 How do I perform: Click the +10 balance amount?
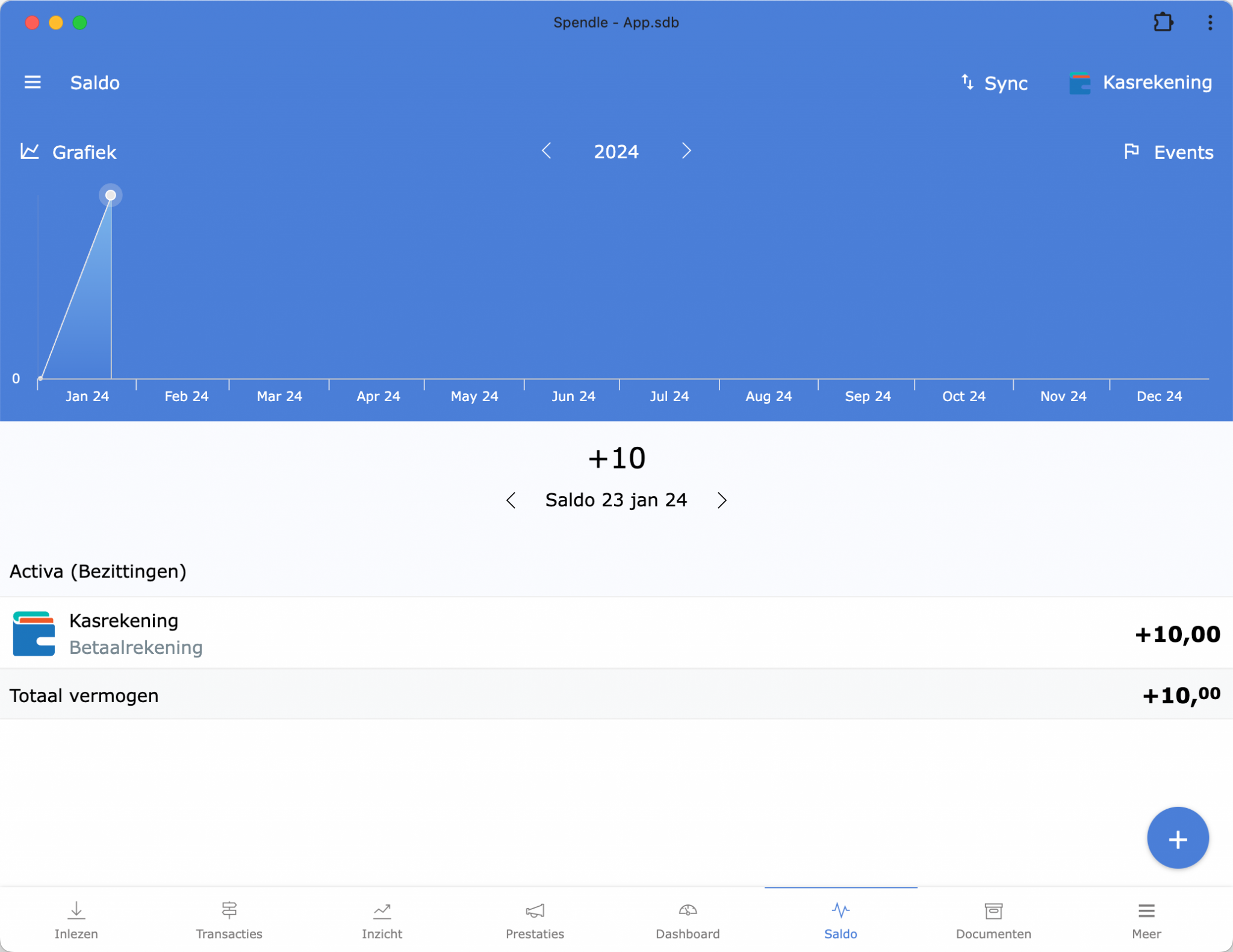[616, 458]
